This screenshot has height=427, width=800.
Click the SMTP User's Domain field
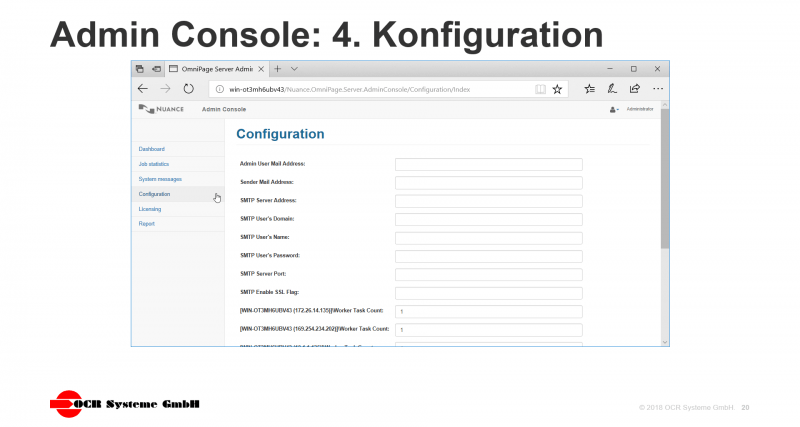tap(489, 219)
